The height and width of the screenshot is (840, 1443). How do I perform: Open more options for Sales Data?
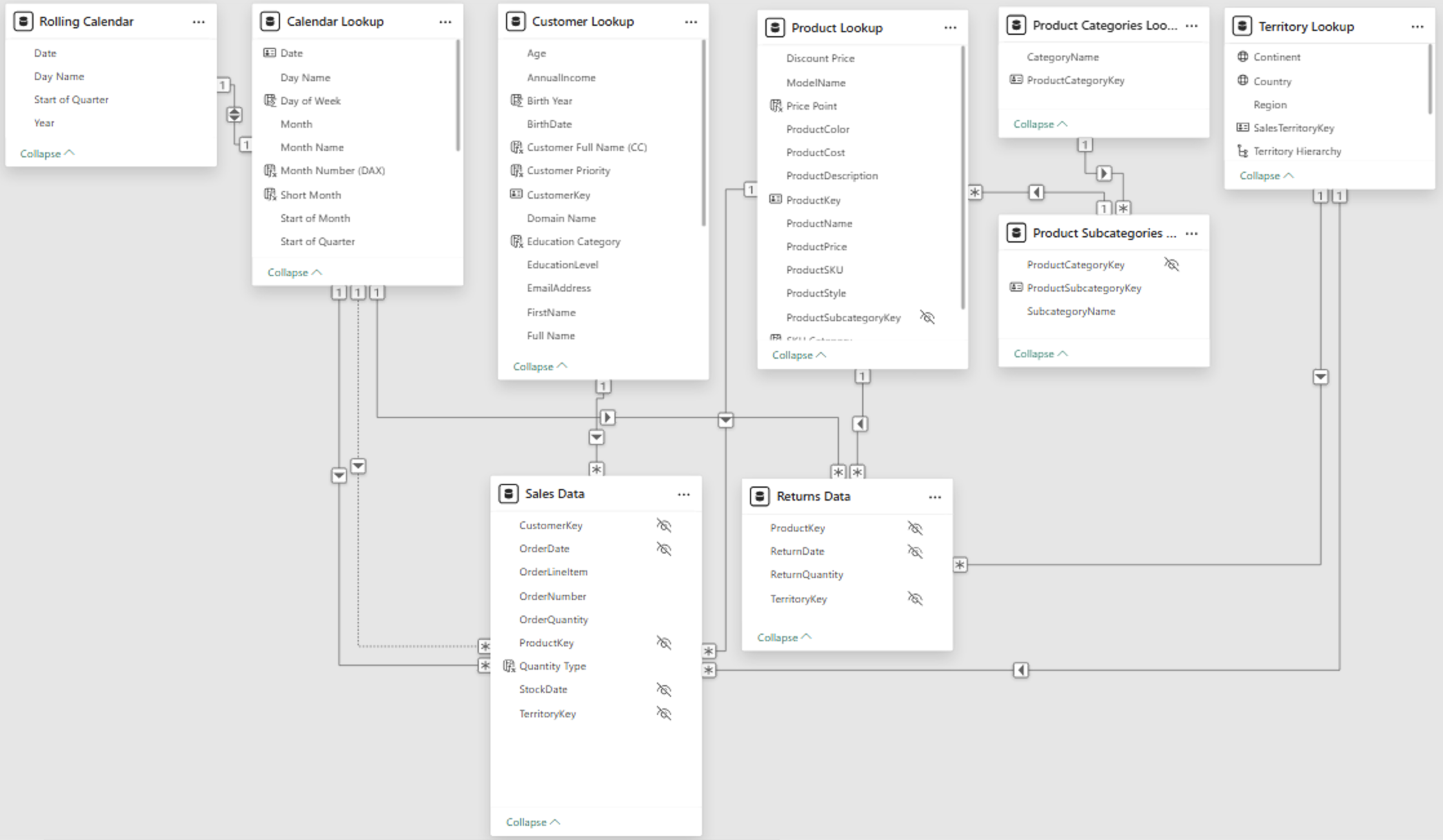(683, 495)
